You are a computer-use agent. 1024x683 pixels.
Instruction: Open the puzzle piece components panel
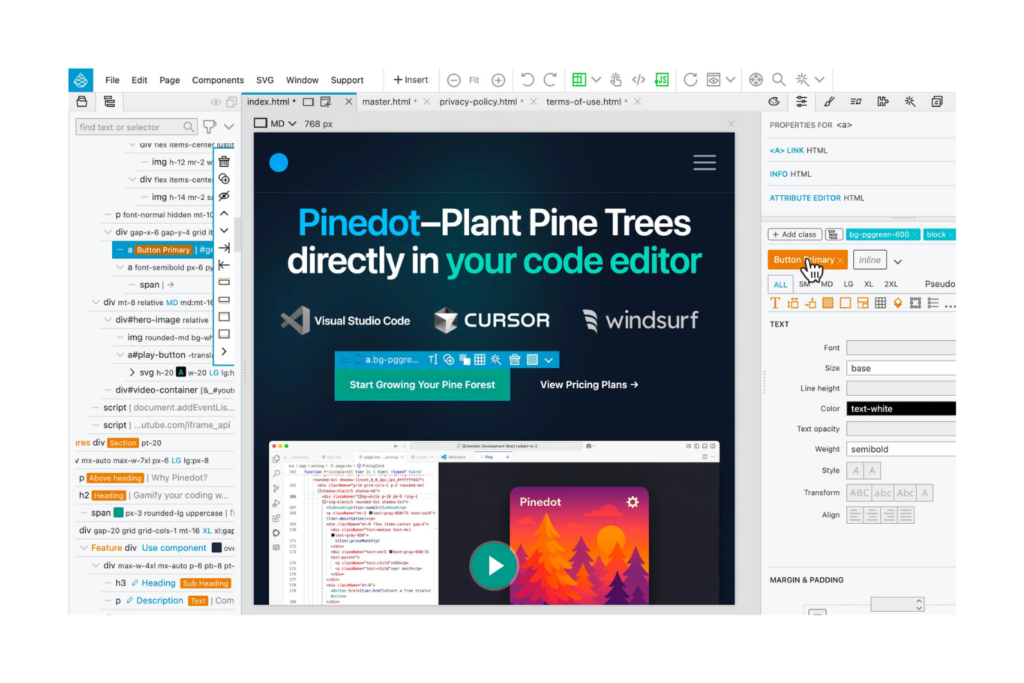[883, 101]
